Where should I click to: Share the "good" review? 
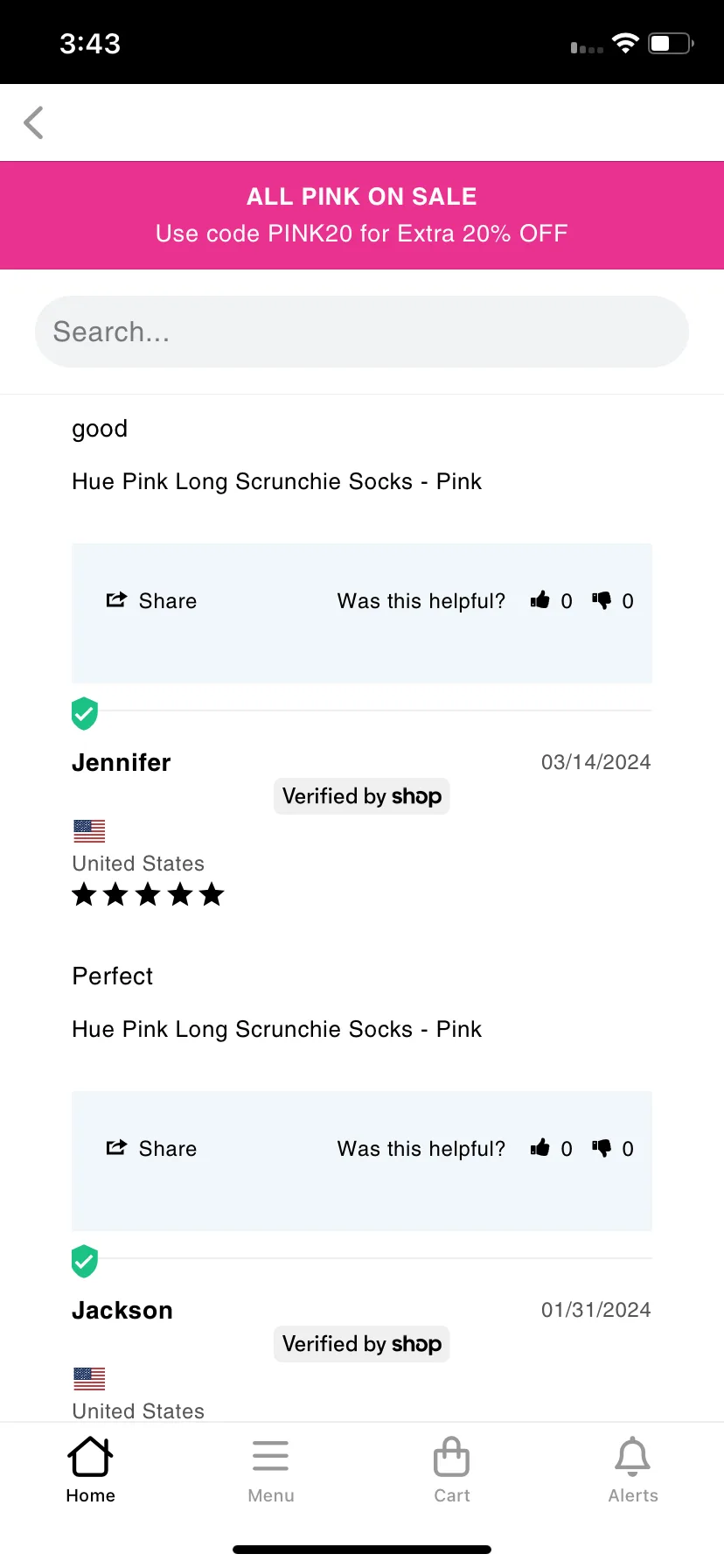151,601
